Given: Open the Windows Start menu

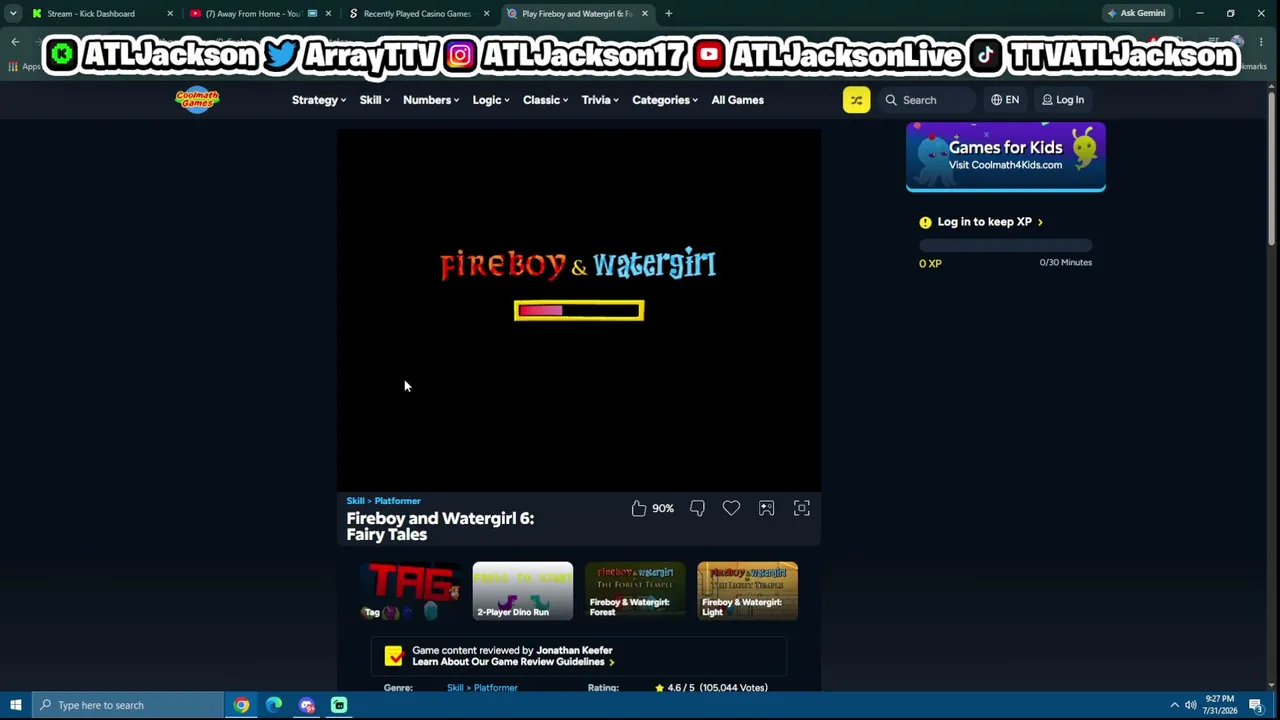Looking at the screenshot, I should pos(16,705).
